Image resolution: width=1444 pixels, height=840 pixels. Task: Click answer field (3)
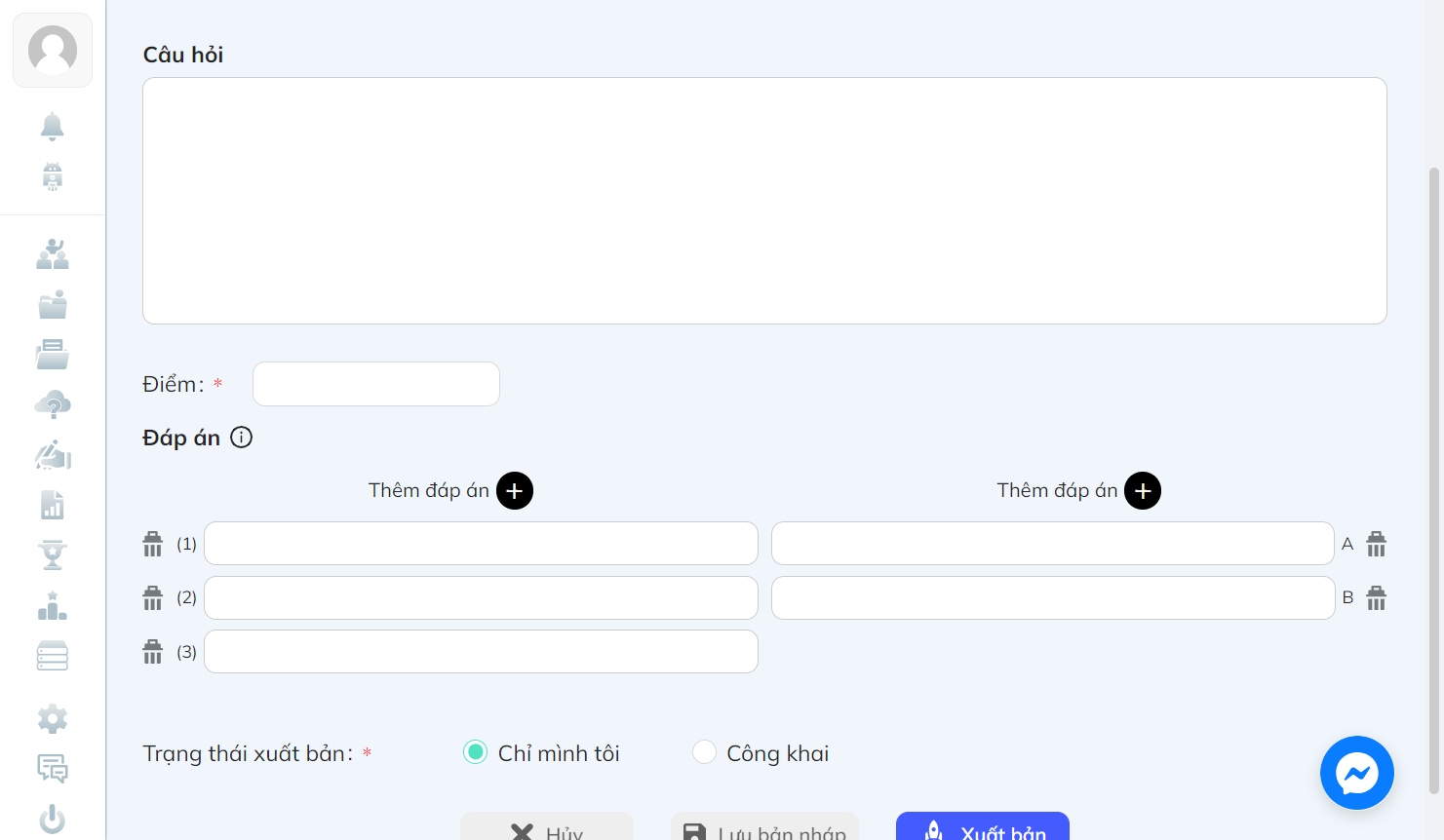[481, 651]
